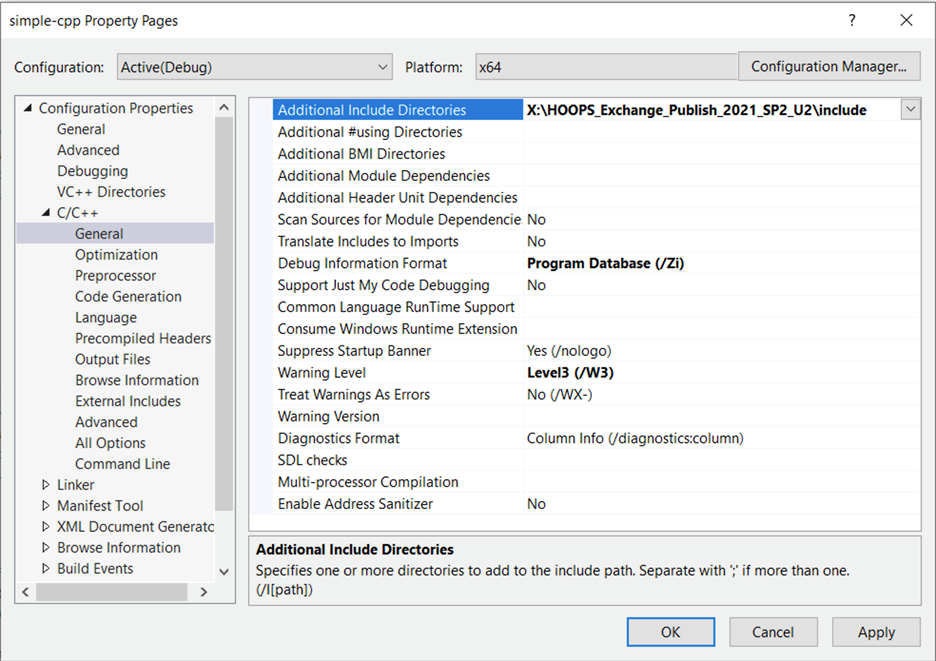Open the Configuration dropdown showing Active(Debug)
The height and width of the screenshot is (661, 936).
pos(255,67)
